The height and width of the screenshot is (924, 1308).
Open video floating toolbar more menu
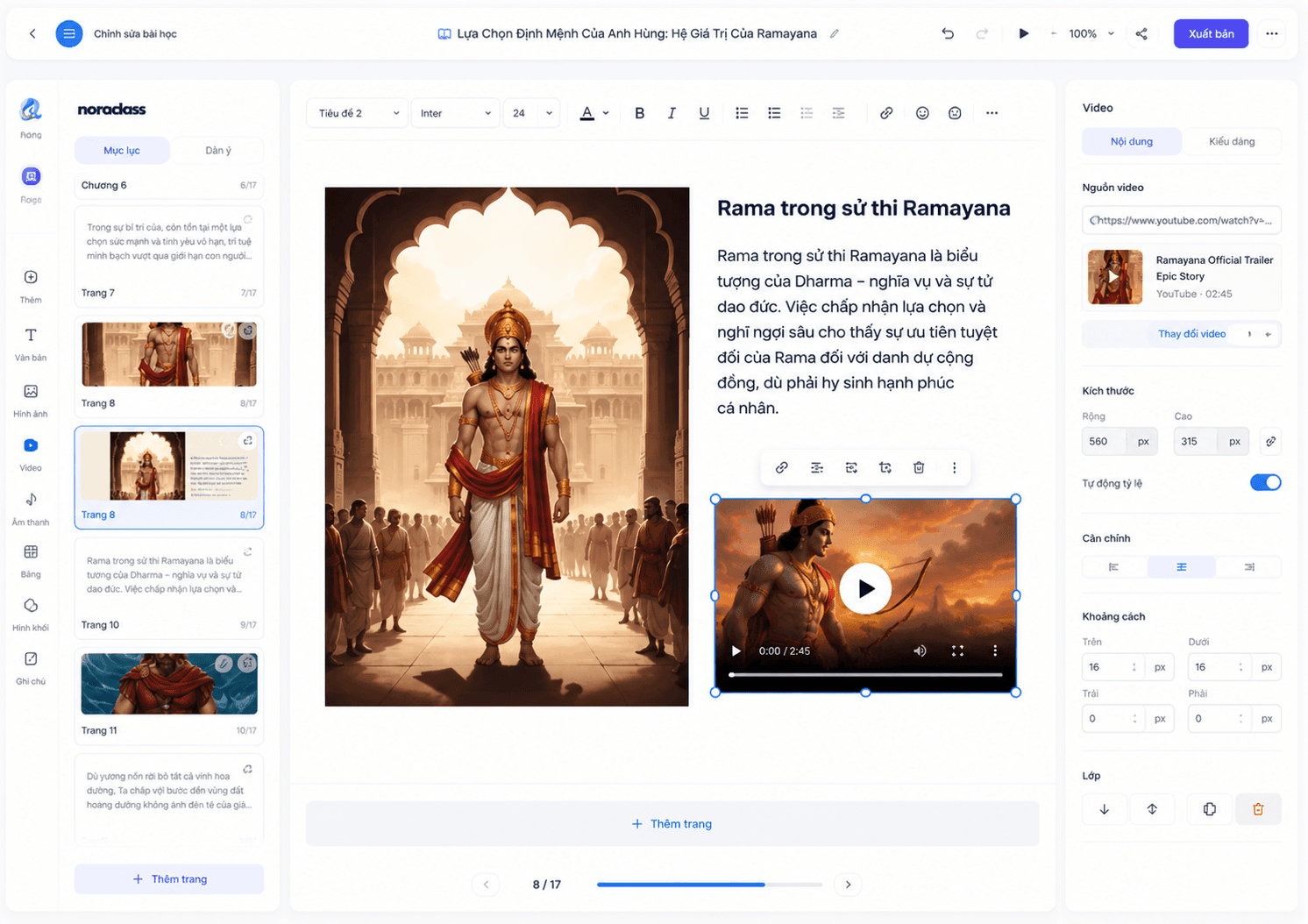click(955, 467)
